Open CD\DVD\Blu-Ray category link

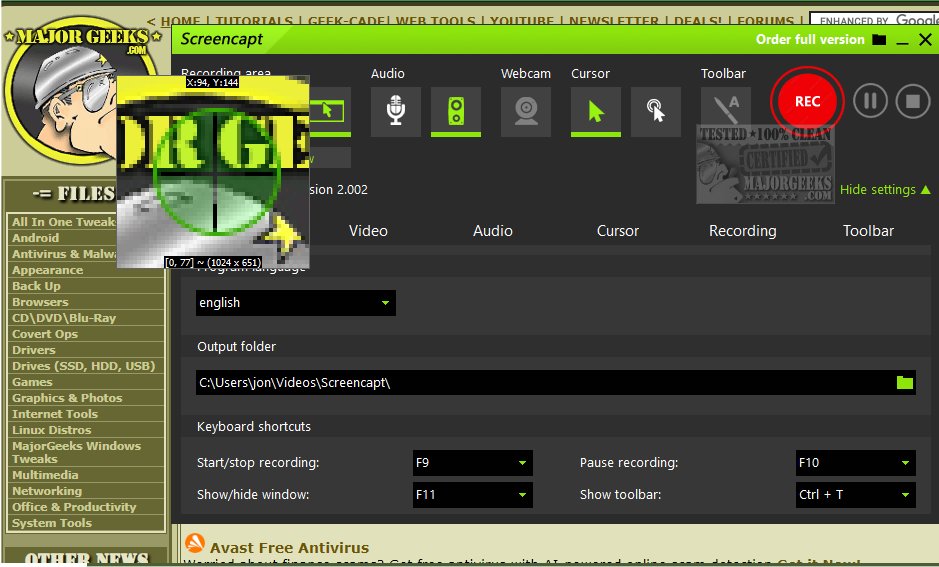point(63,318)
